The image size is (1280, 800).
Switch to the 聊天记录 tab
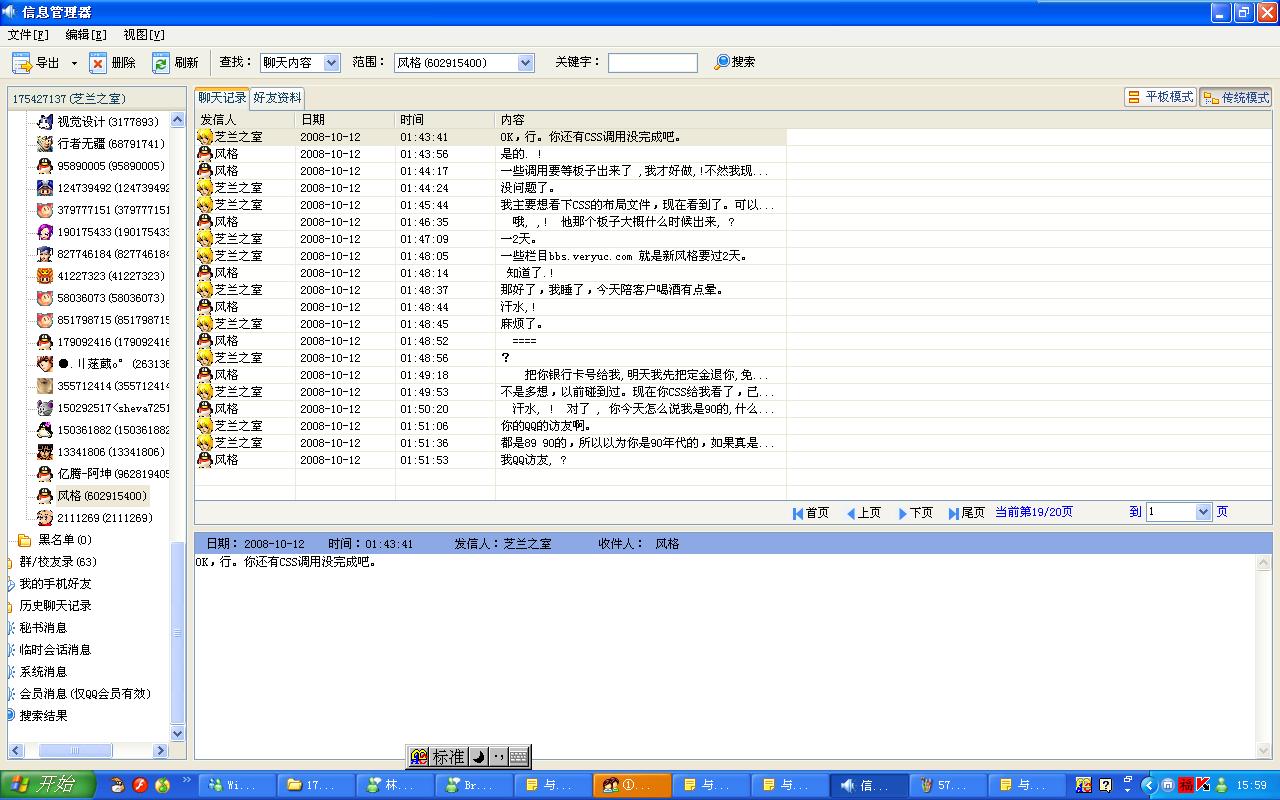tap(222, 98)
